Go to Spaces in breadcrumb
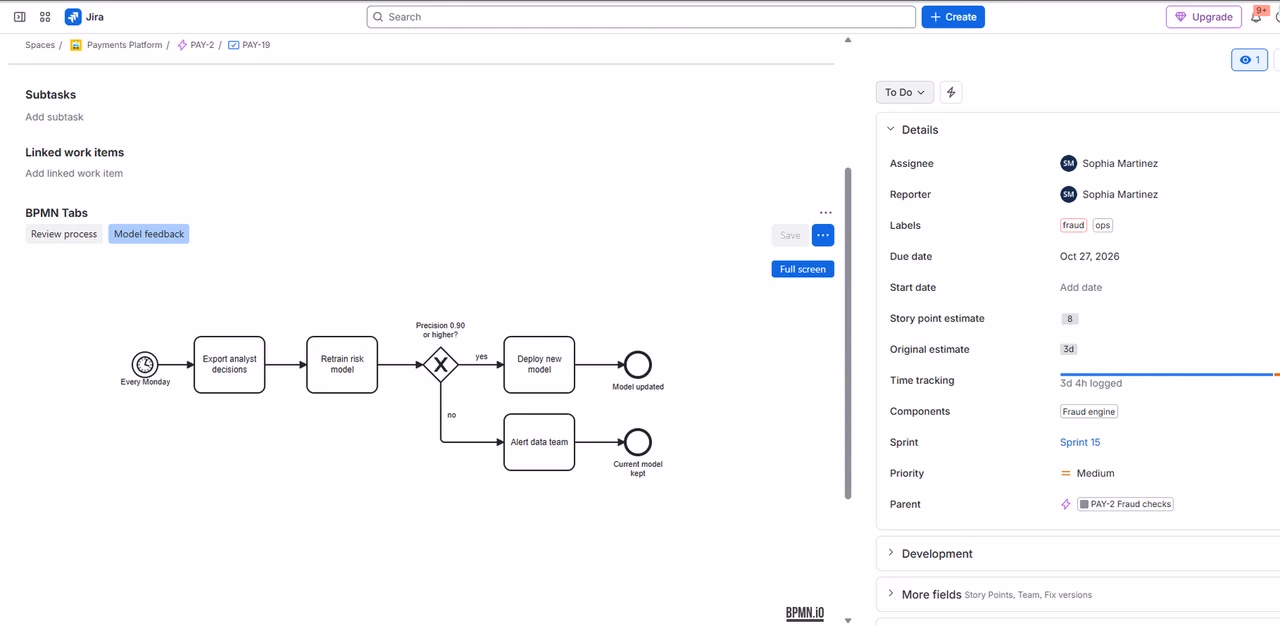This screenshot has height=626, width=1280. (40, 45)
